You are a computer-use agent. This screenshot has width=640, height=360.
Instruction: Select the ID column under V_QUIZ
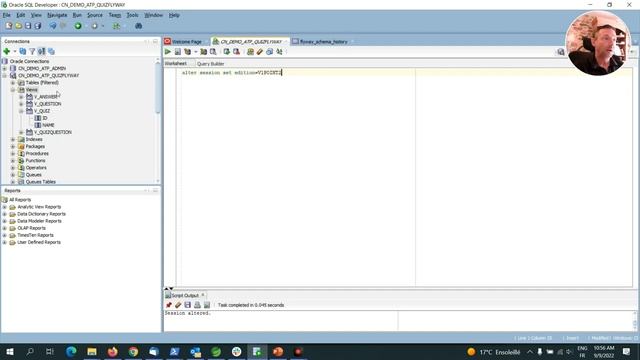coord(45,118)
